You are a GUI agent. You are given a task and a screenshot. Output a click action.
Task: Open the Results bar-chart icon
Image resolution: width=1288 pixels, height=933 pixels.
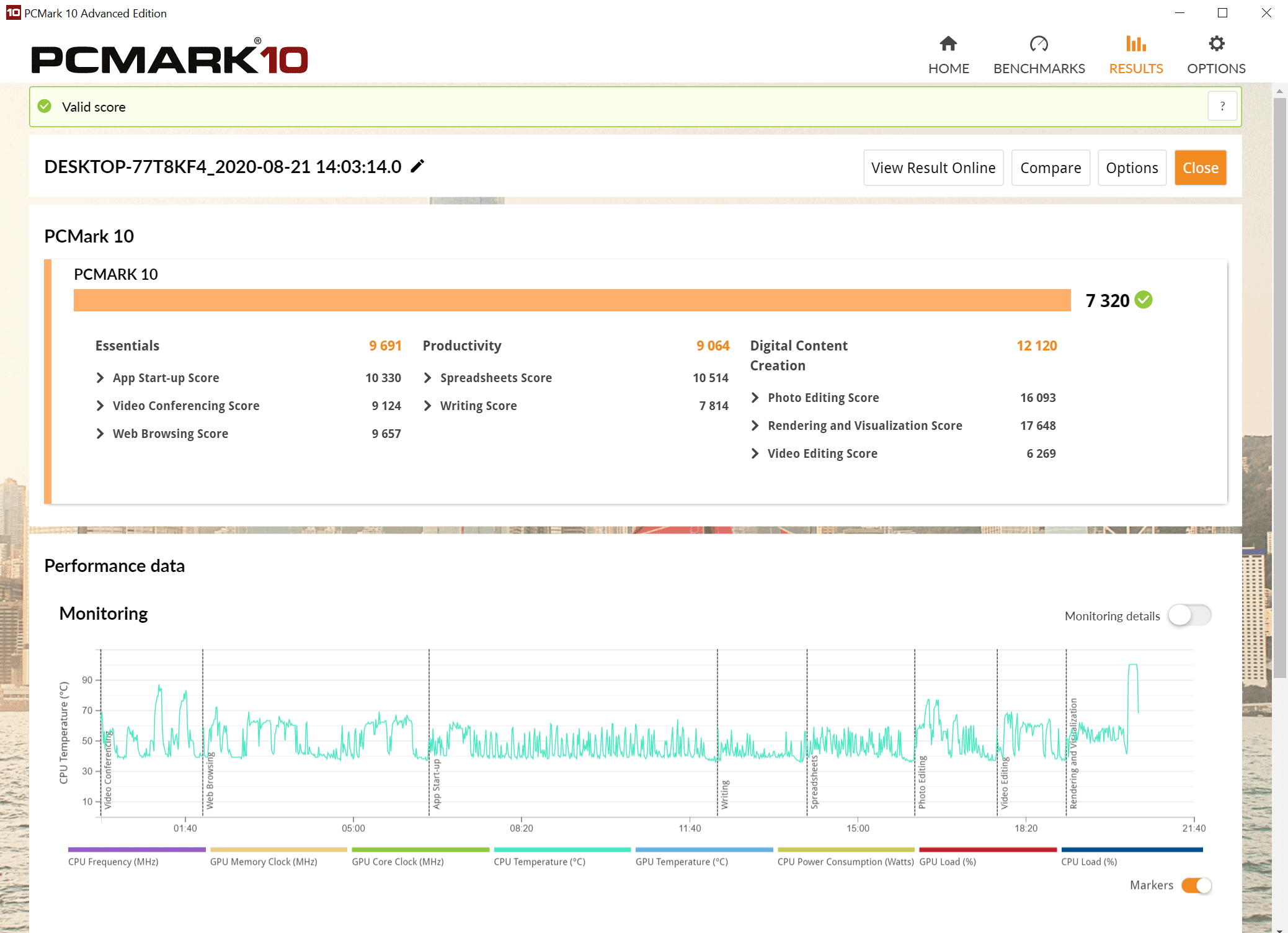[1135, 44]
